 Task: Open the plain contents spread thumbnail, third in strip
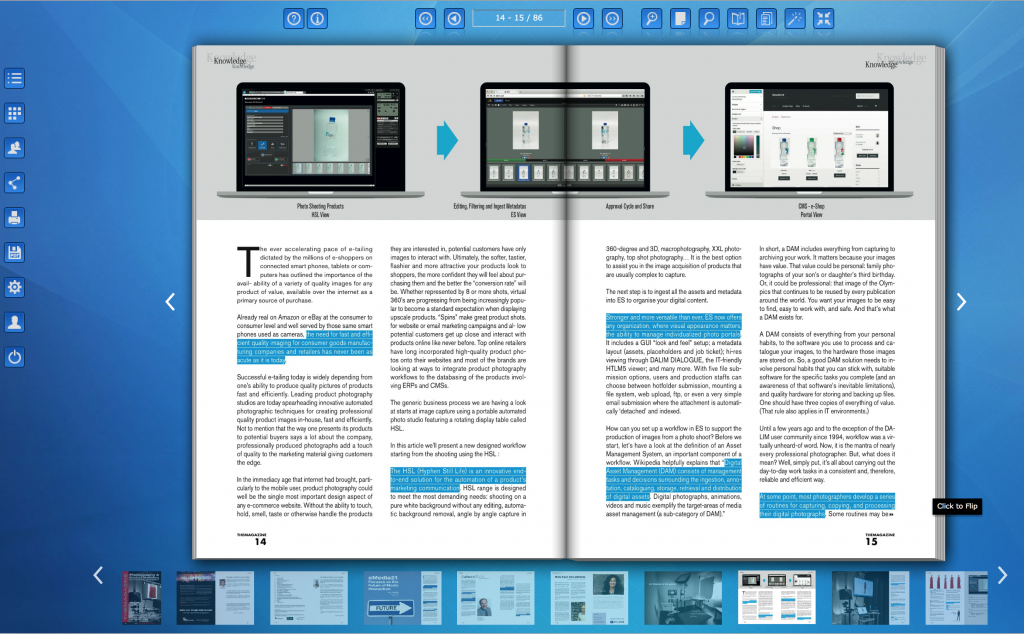[309, 597]
